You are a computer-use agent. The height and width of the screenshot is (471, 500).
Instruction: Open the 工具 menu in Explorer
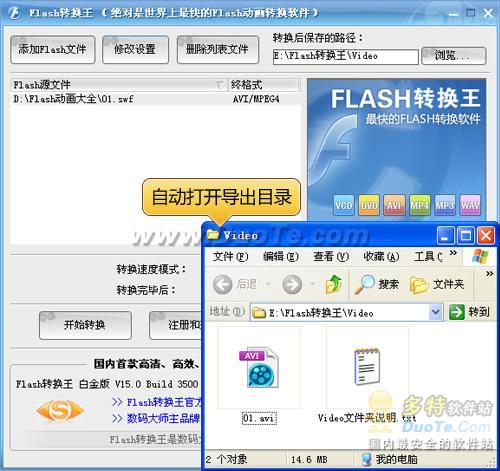[x=428, y=256]
